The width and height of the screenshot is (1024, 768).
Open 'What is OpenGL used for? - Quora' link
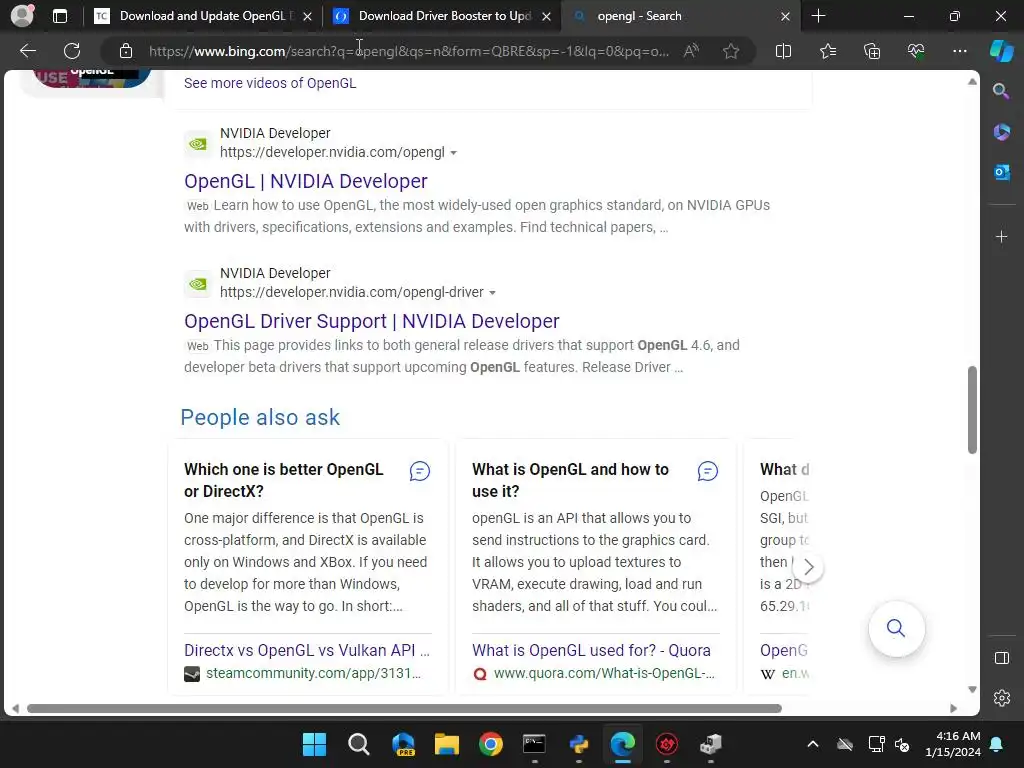click(x=591, y=650)
